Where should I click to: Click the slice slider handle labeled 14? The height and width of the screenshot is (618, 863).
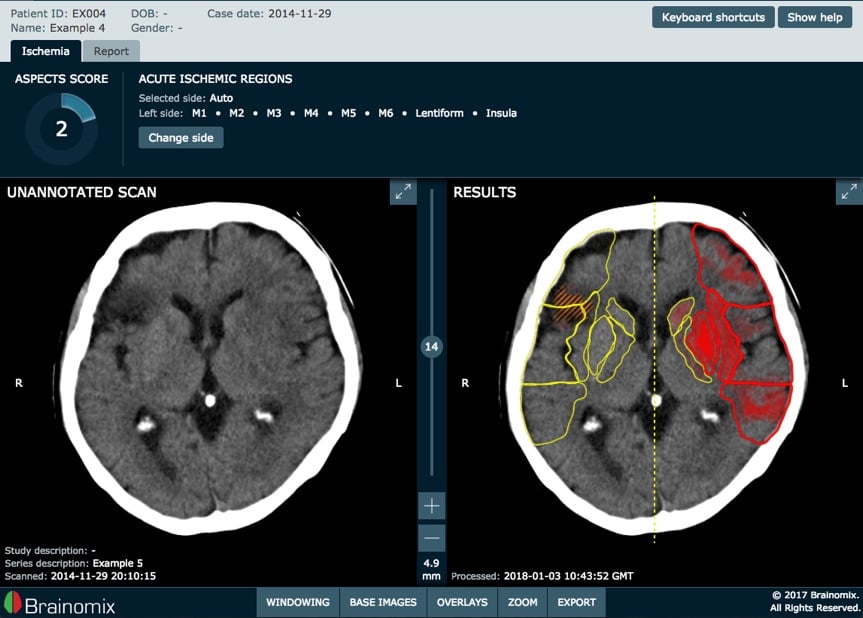(x=431, y=347)
